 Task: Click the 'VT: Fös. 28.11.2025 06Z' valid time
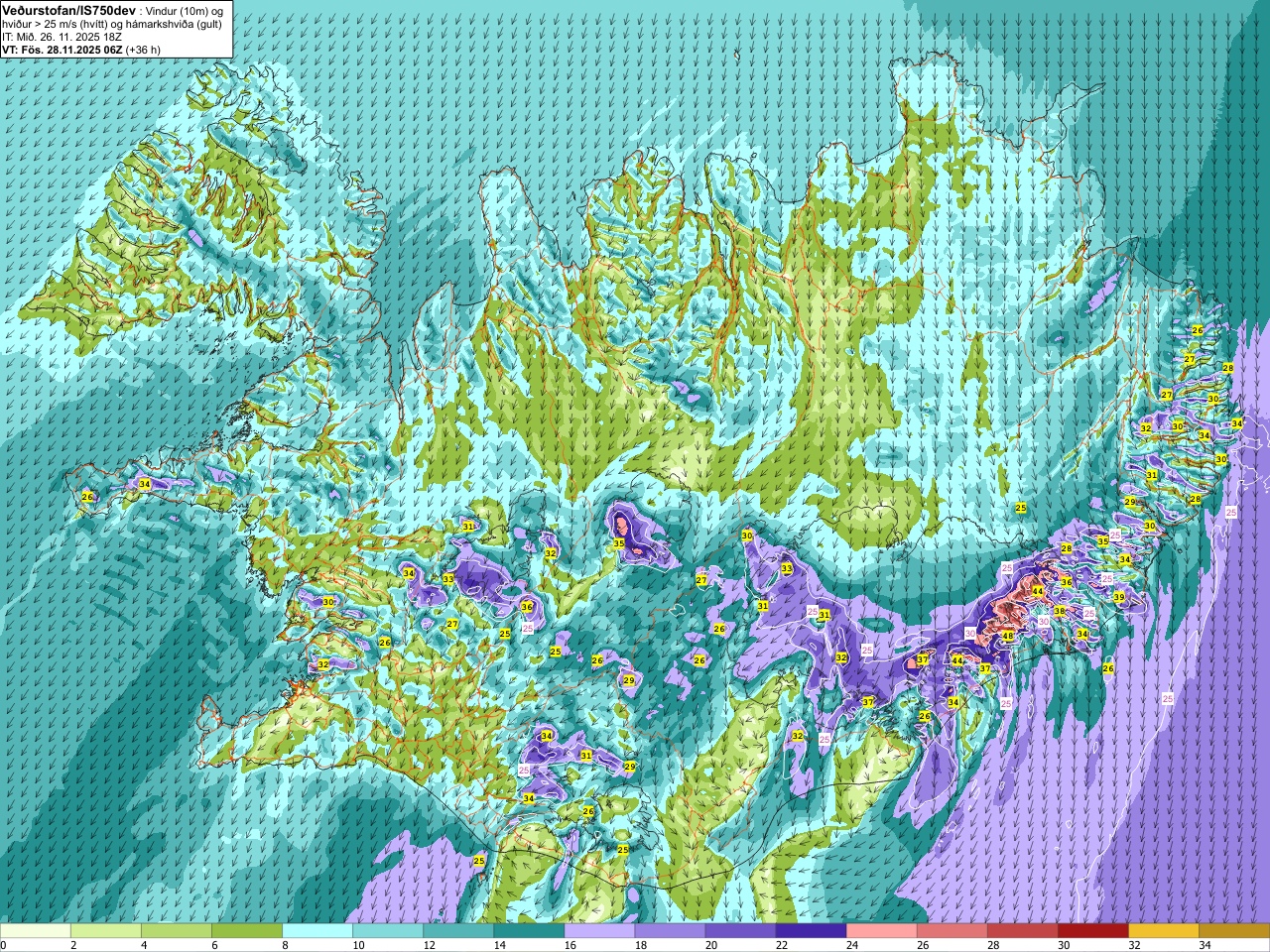pyautogui.click(x=63, y=49)
